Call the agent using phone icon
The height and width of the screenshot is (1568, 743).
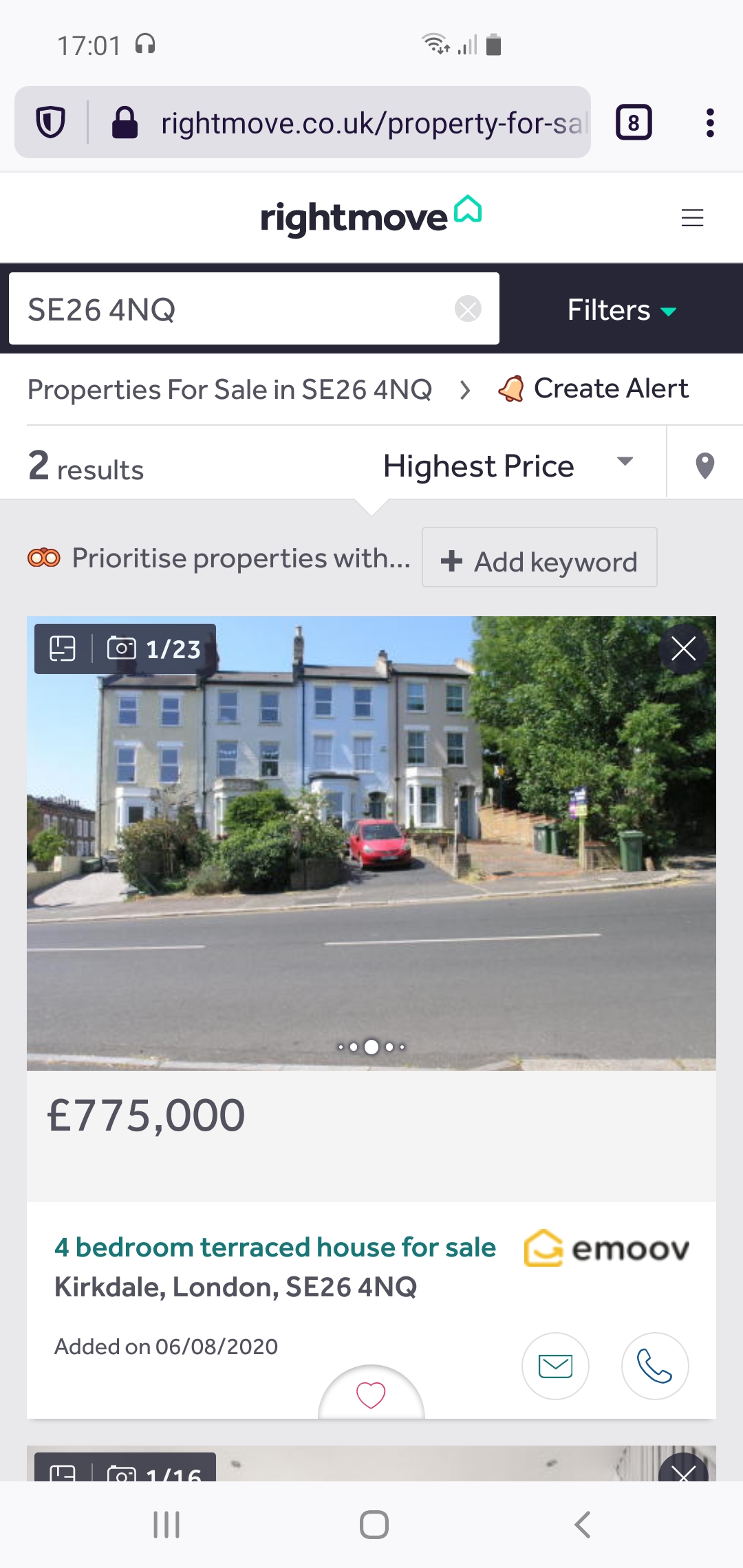(654, 1366)
